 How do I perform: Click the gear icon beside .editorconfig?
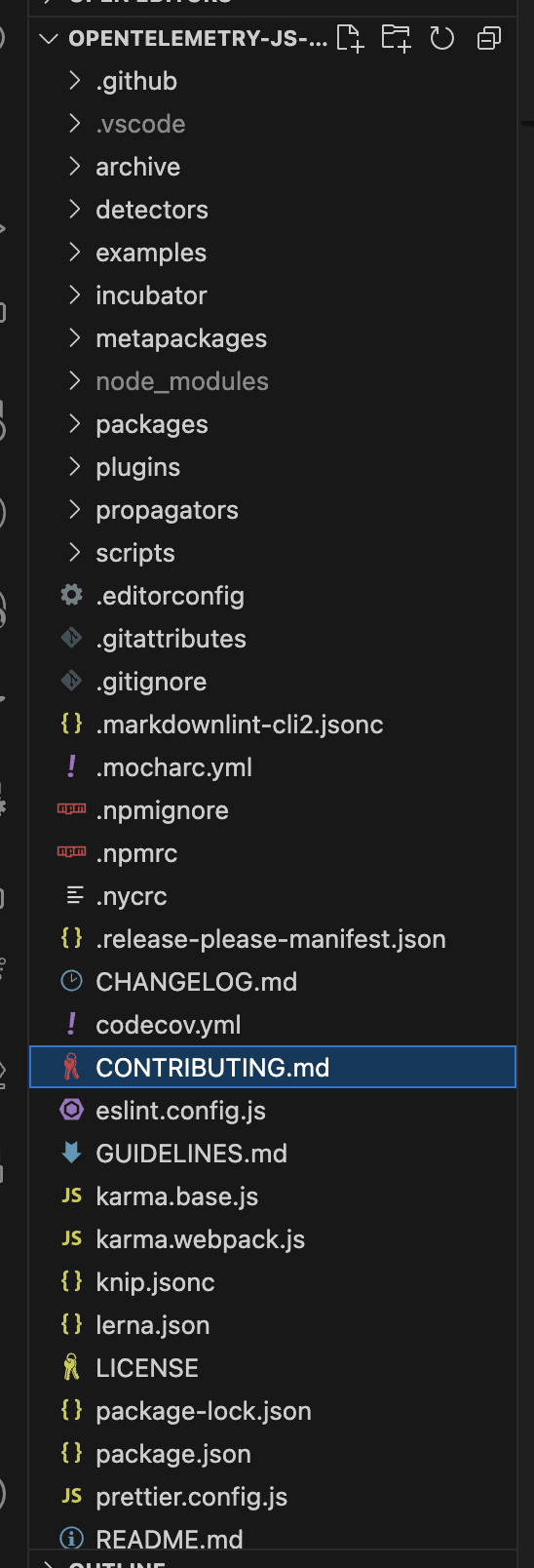[71, 595]
